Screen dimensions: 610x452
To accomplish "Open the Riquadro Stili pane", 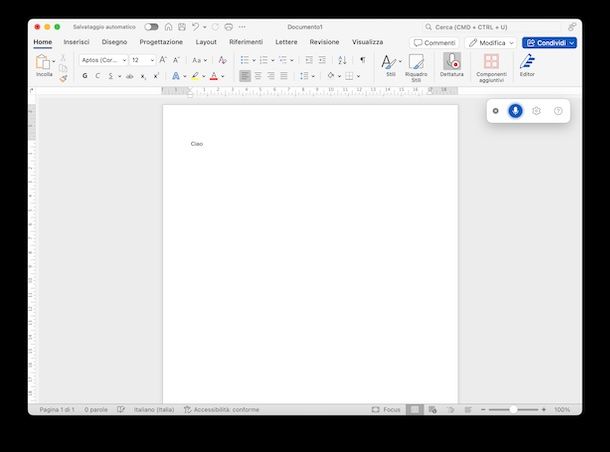I will 416,68.
